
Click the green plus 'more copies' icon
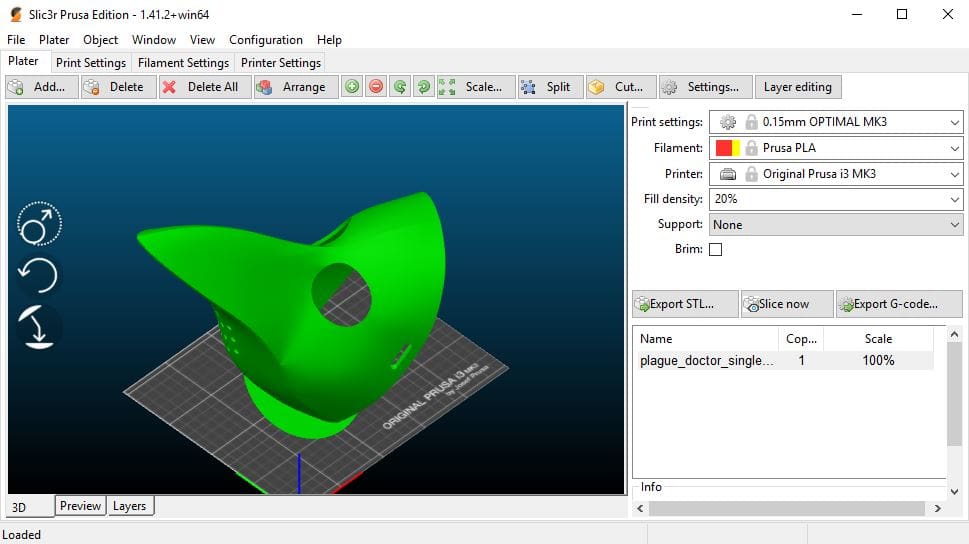tap(352, 87)
